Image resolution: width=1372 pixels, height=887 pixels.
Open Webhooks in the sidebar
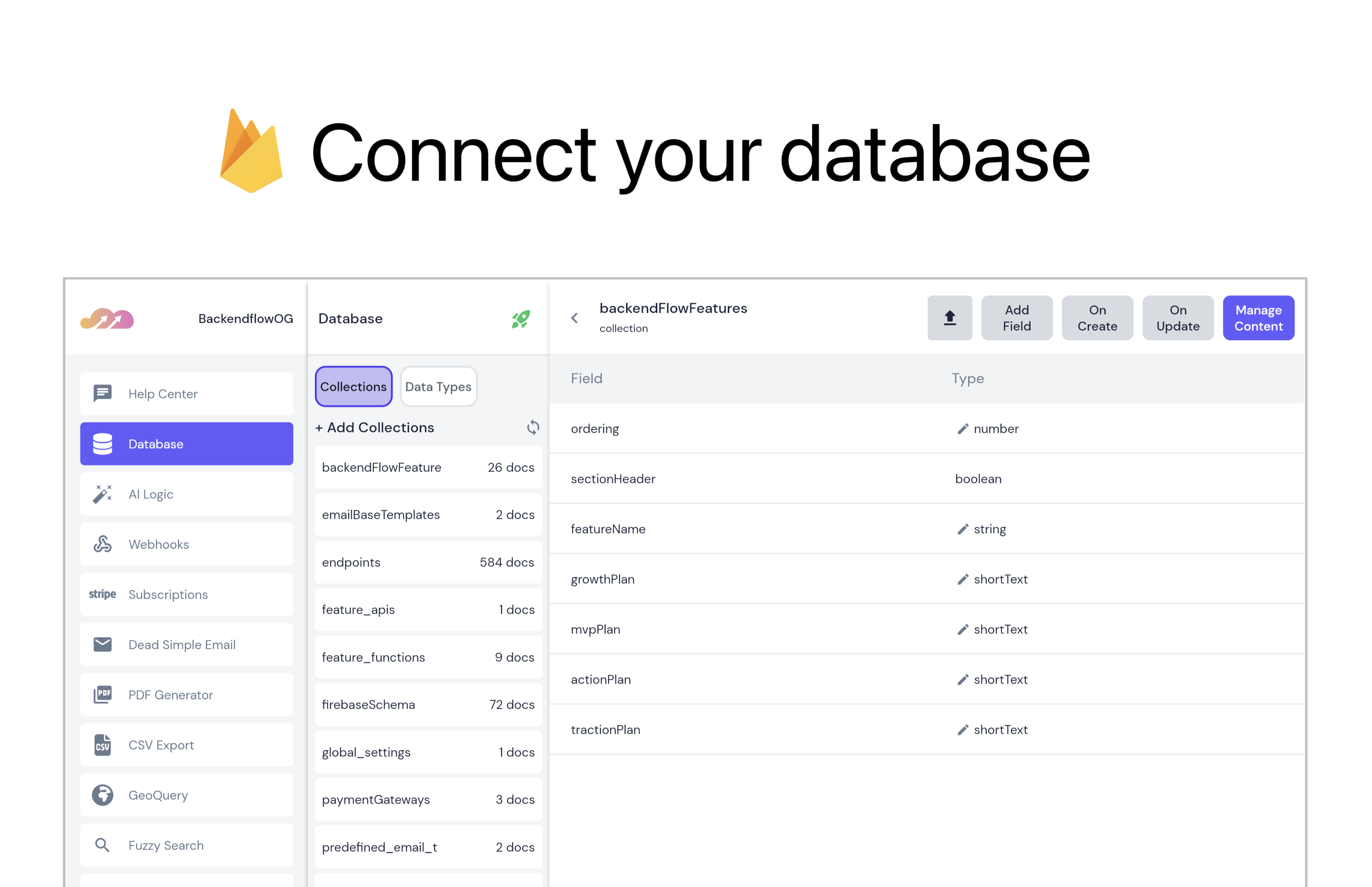click(187, 544)
